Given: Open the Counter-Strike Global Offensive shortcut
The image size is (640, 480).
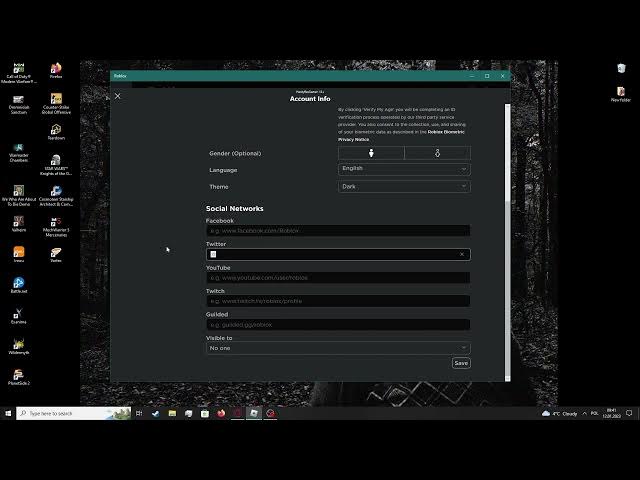Looking at the screenshot, I should coord(56,104).
